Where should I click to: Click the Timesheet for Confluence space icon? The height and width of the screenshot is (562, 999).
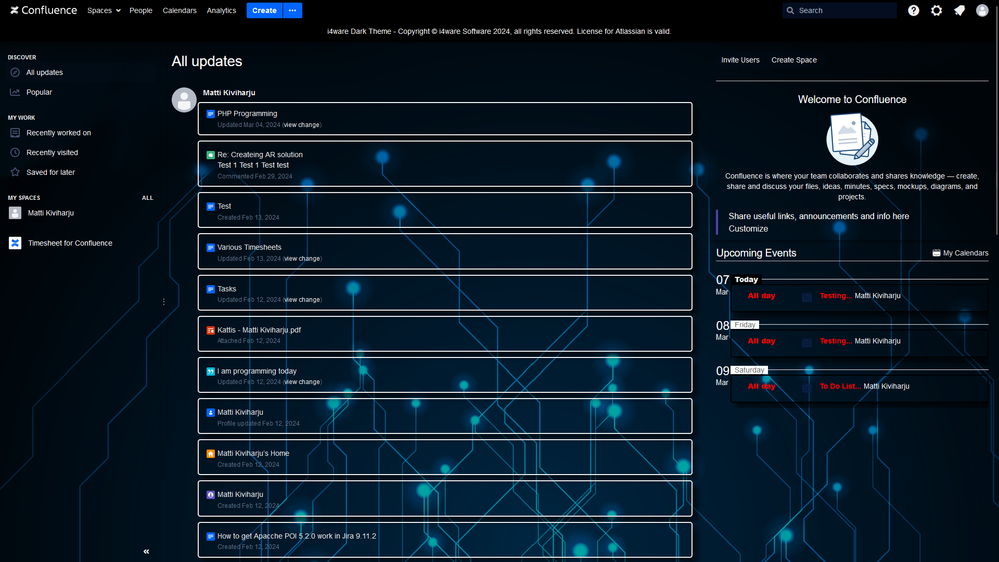click(x=15, y=243)
